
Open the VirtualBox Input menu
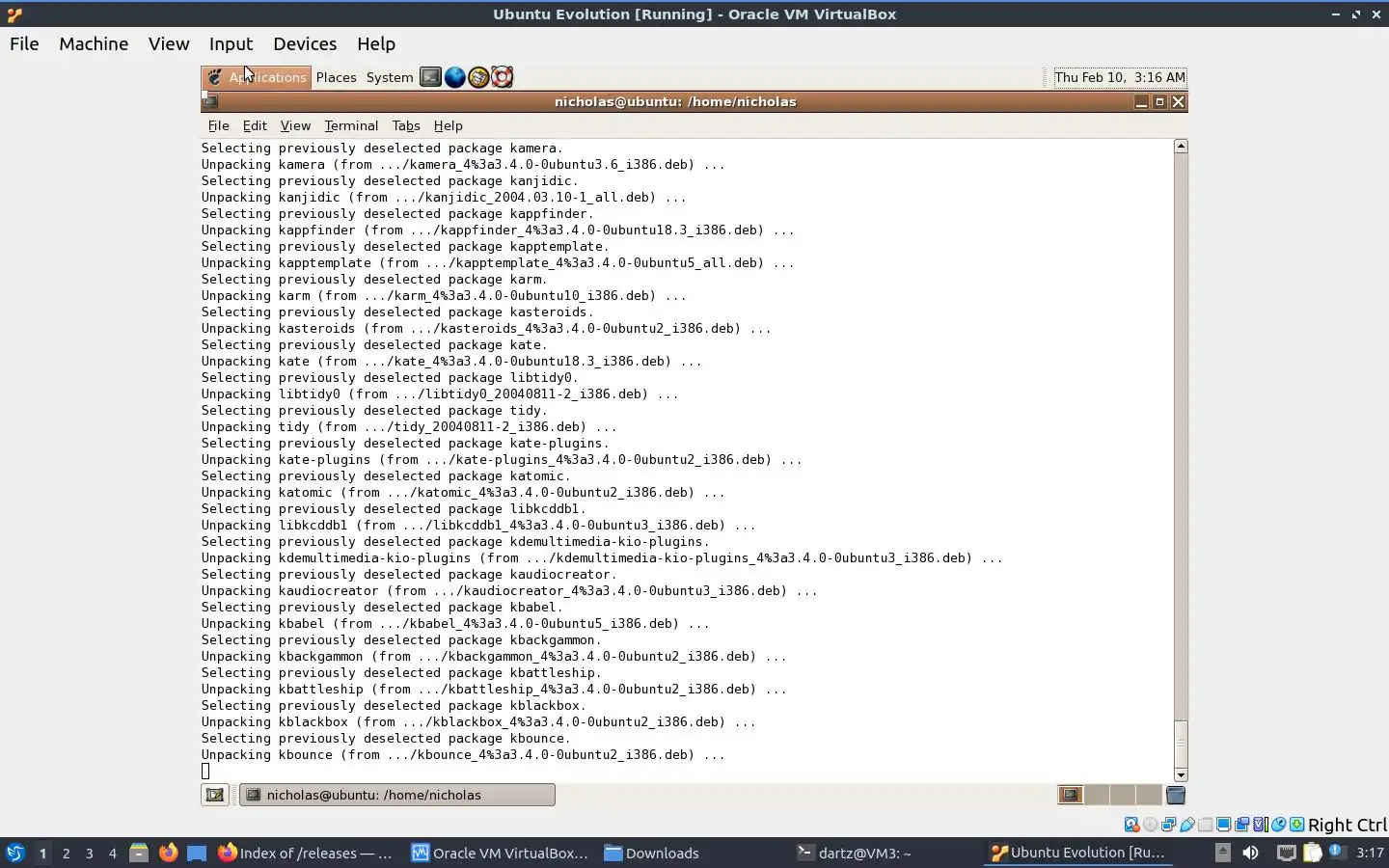click(231, 43)
